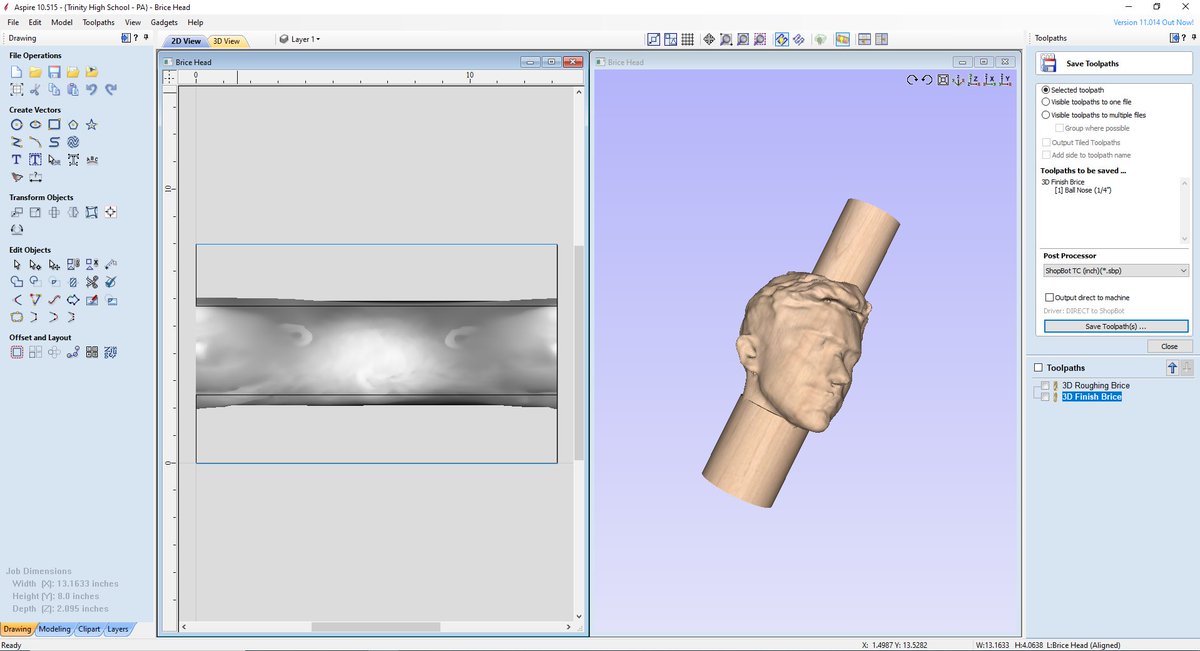Click the rotate clockwise icon in 3D view
Viewport: 1200px width, 651px height.
click(912, 80)
